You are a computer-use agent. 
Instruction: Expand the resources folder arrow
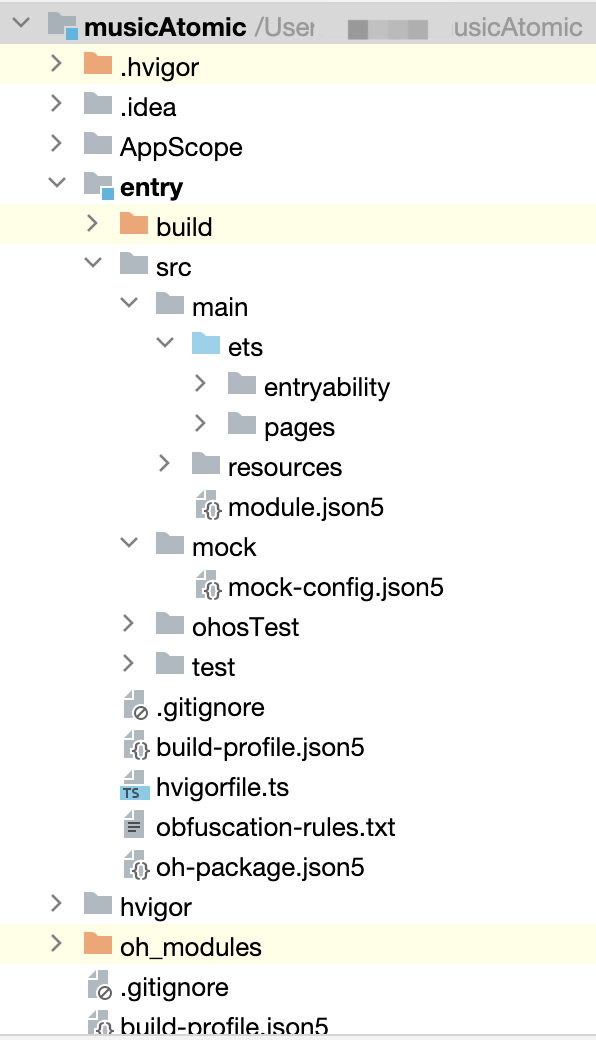pos(164,463)
